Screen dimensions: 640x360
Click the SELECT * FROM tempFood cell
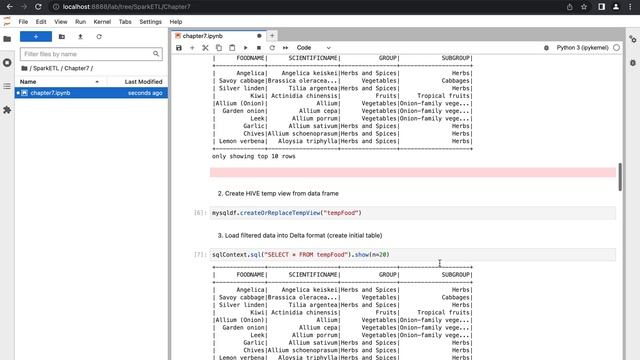point(413,255)
